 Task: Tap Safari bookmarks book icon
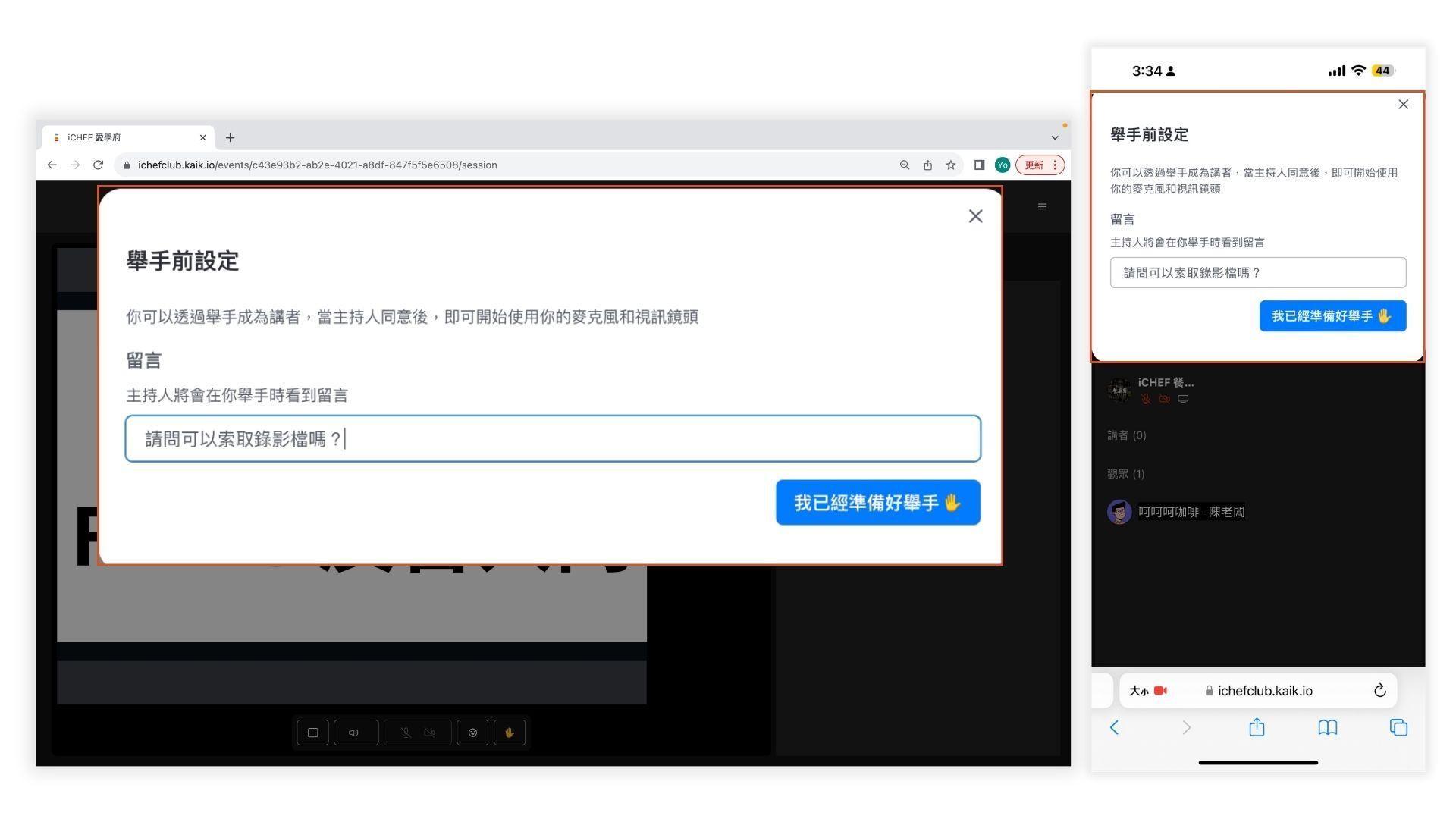(x=1327, y=728)
